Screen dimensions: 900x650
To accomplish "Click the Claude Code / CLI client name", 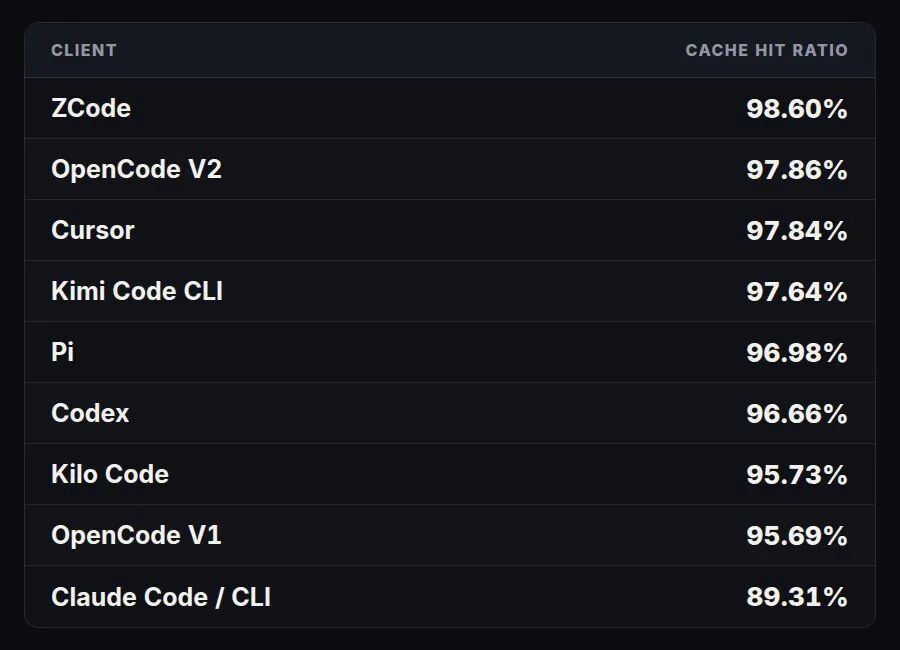I will click(161, 597).
